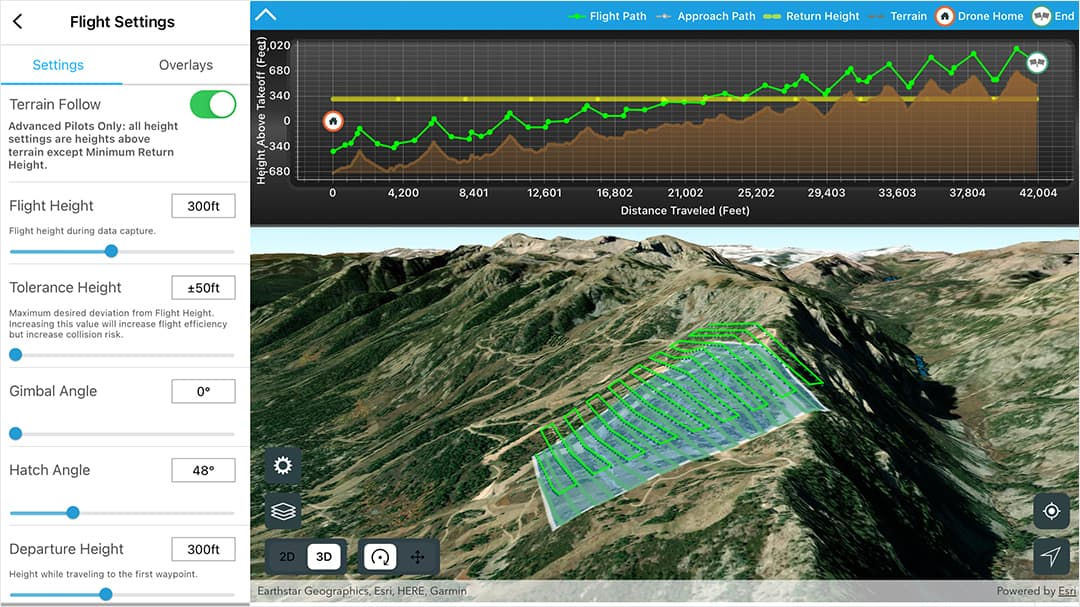Open the map settings gear icon
This screenshot has width=1080, height=607.
[x=283, y=465]
